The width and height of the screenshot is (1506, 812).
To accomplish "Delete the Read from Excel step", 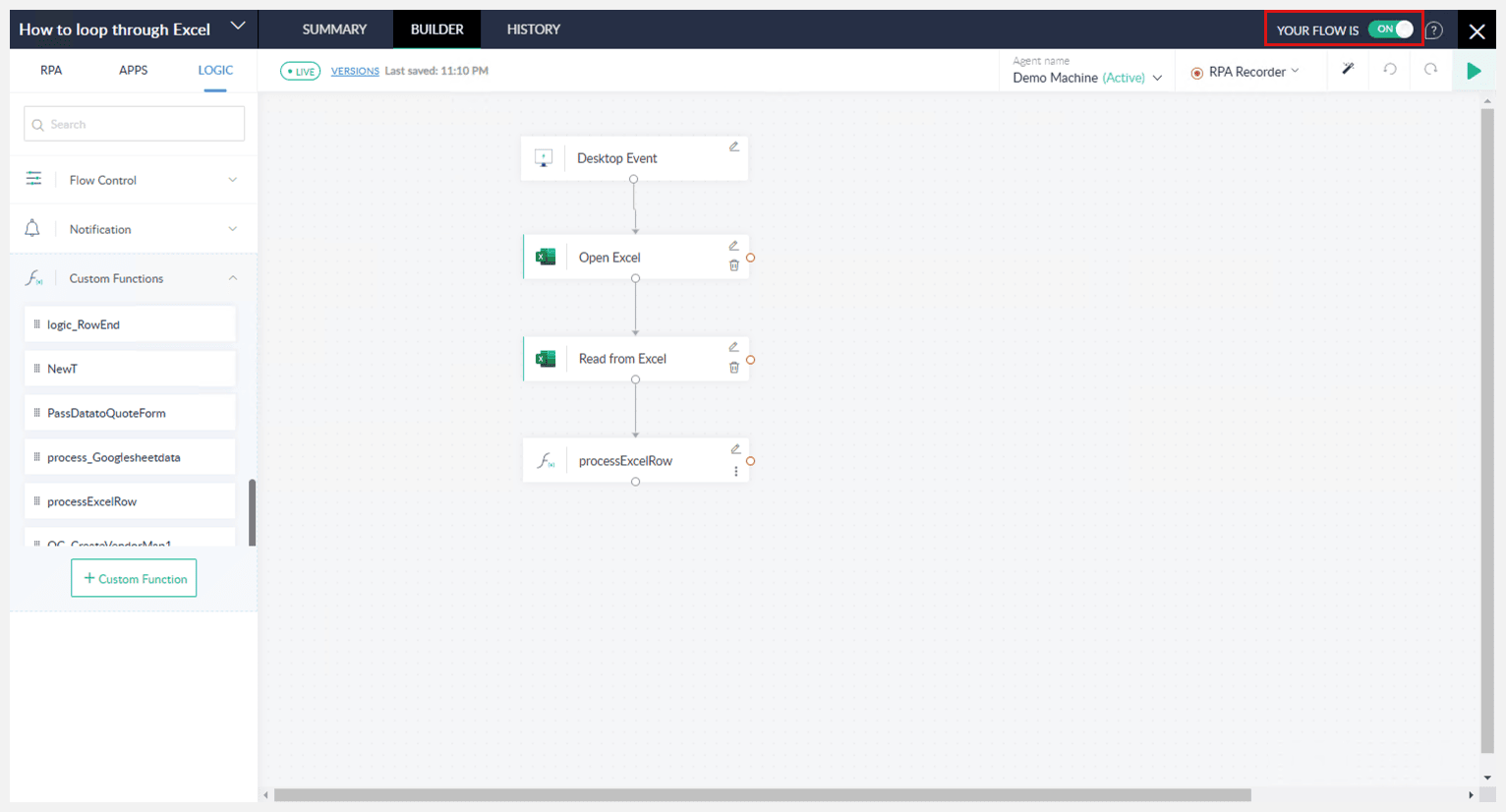I will coord(734,368).
